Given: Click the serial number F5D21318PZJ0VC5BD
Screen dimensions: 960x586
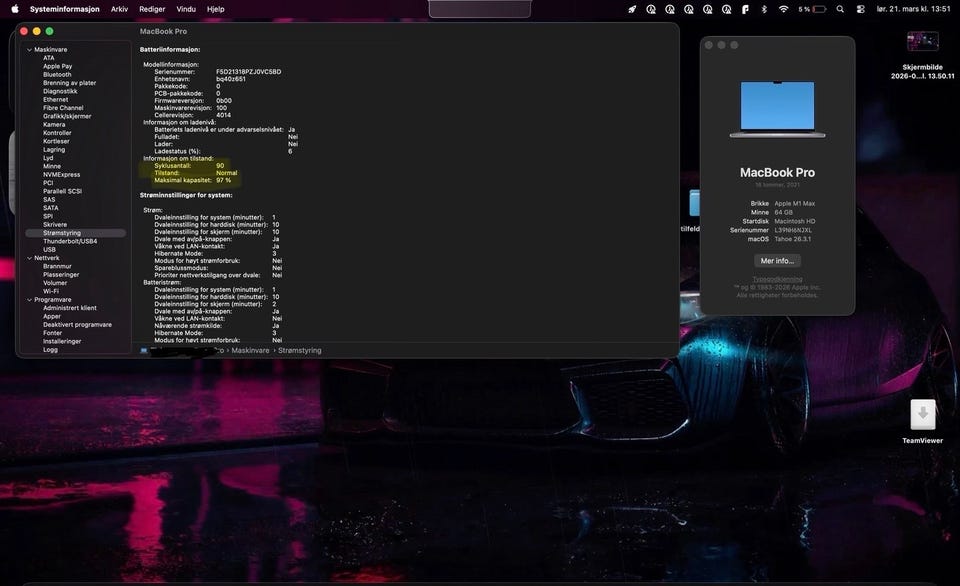Looking at the screenshot, I should point(249,72).
